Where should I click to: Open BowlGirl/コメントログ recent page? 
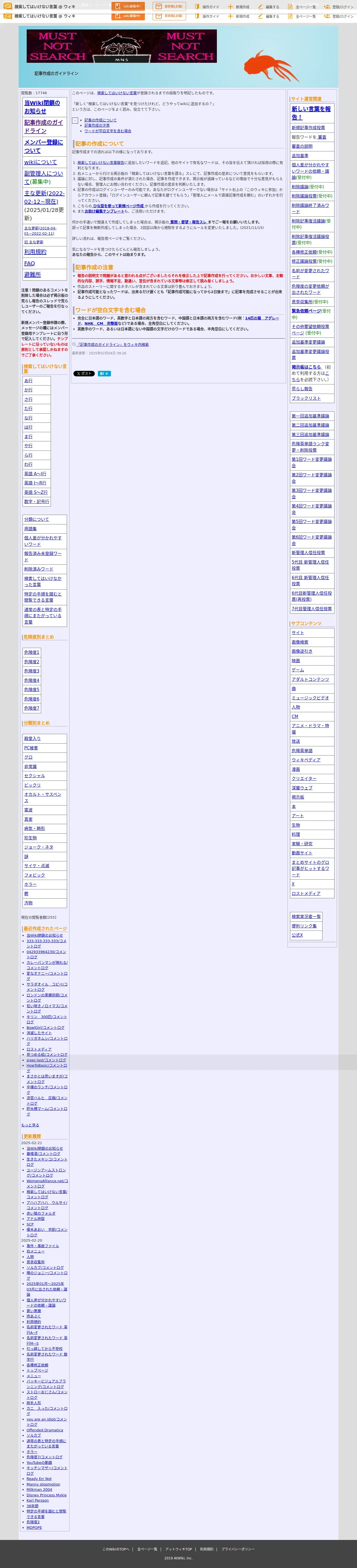(x=45, y=1027)
